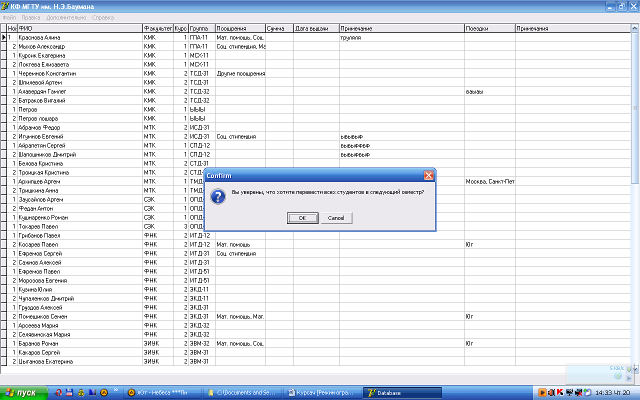Click the cell Другие поощрения
Image resolution: width=640 pixels, height=400 pixels.
[x=240, y=73]
